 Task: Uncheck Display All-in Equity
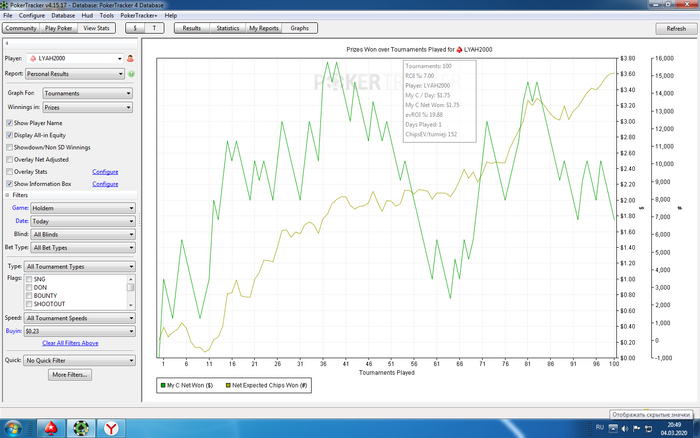9,135
